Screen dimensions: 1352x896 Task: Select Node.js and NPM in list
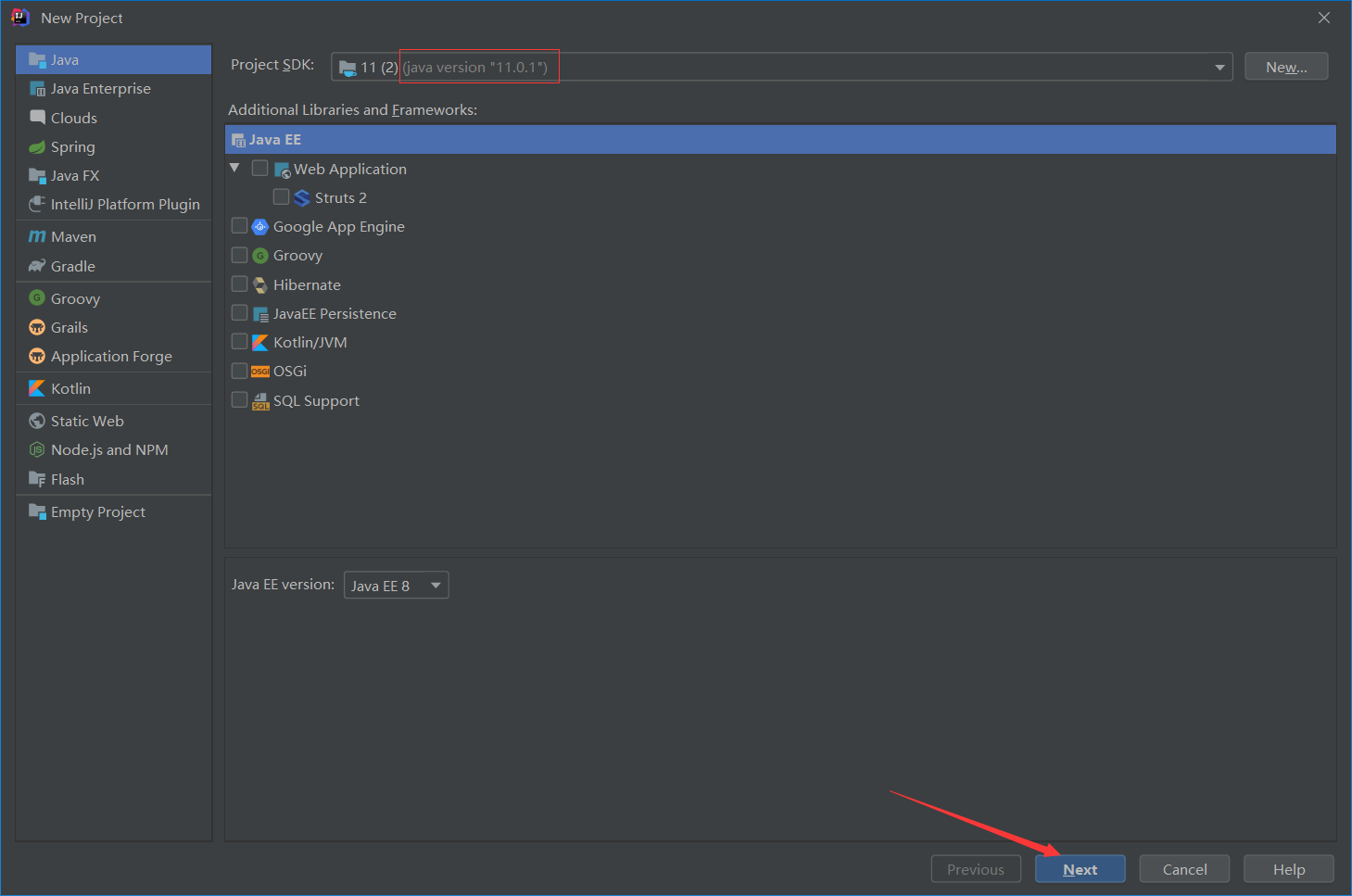click(x=113, y=449)
